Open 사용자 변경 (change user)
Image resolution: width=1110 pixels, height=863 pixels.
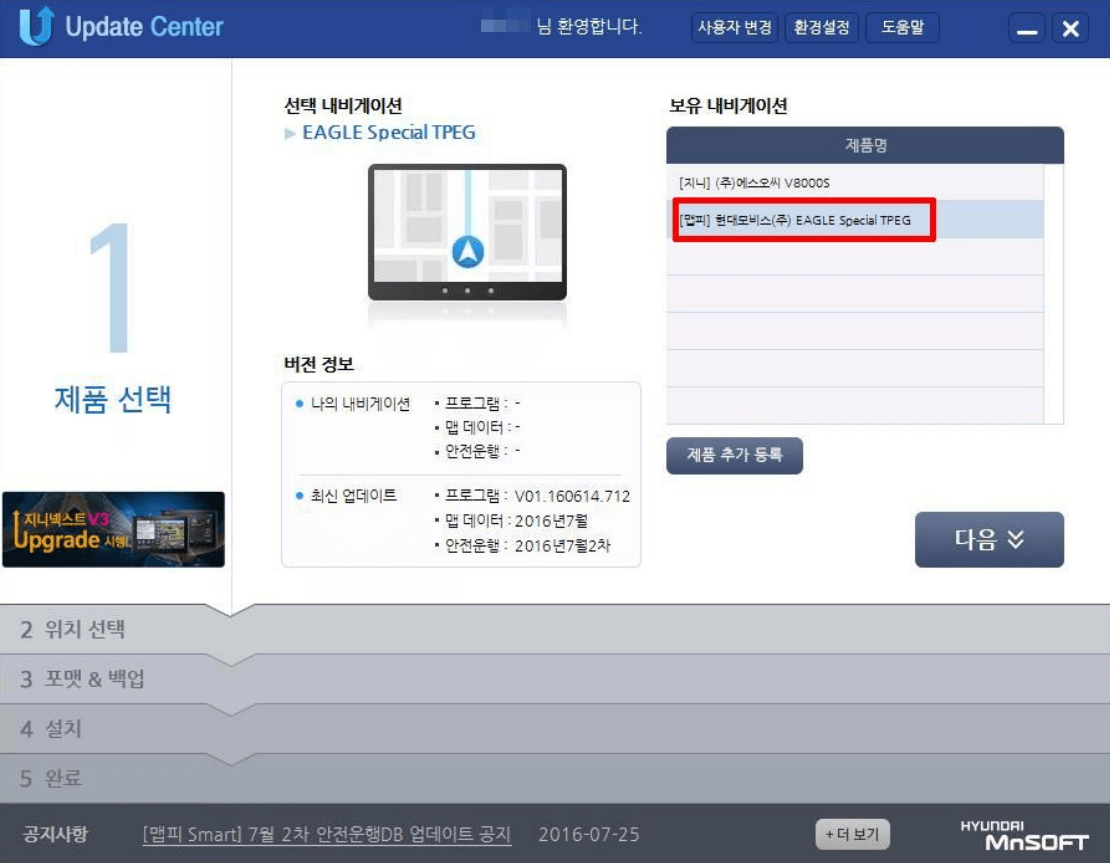tap(734, 28)
